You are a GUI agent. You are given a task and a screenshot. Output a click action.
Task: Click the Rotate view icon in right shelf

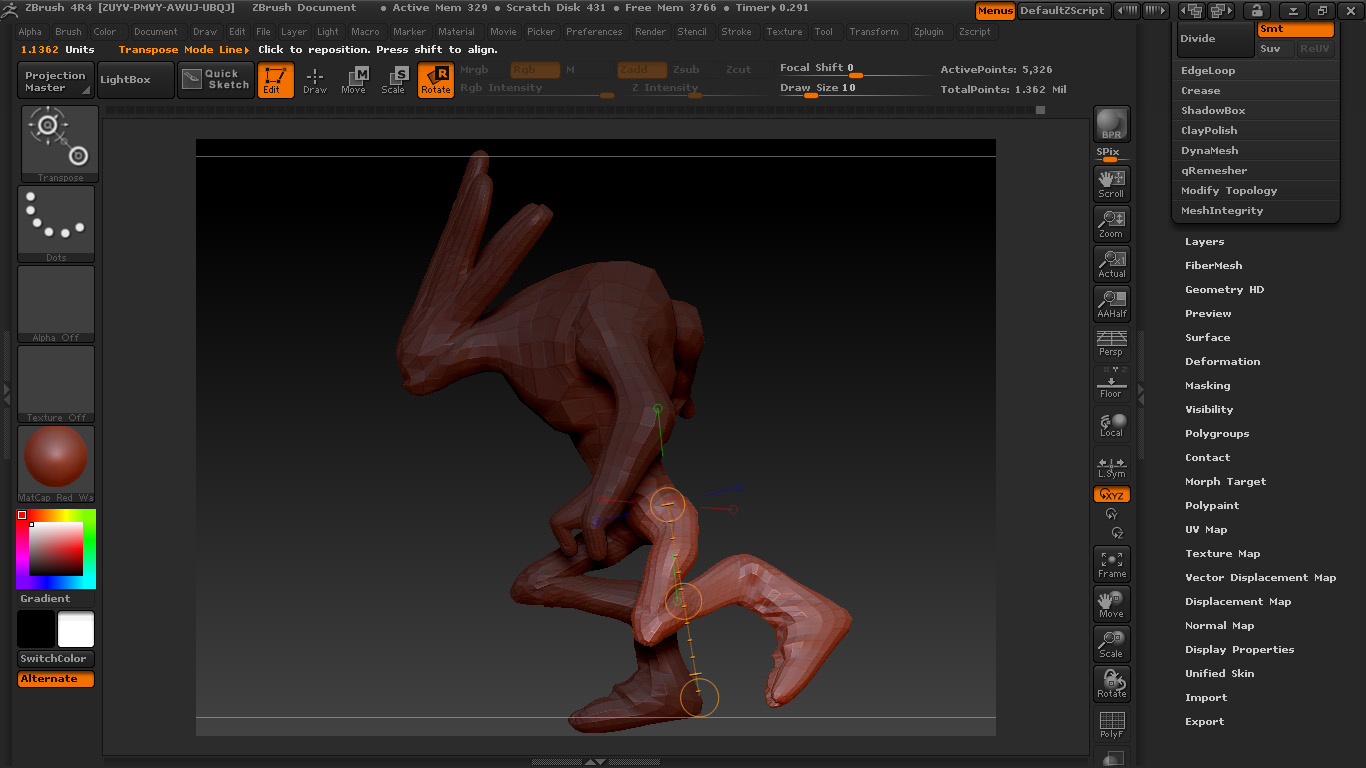point(1111,684)
